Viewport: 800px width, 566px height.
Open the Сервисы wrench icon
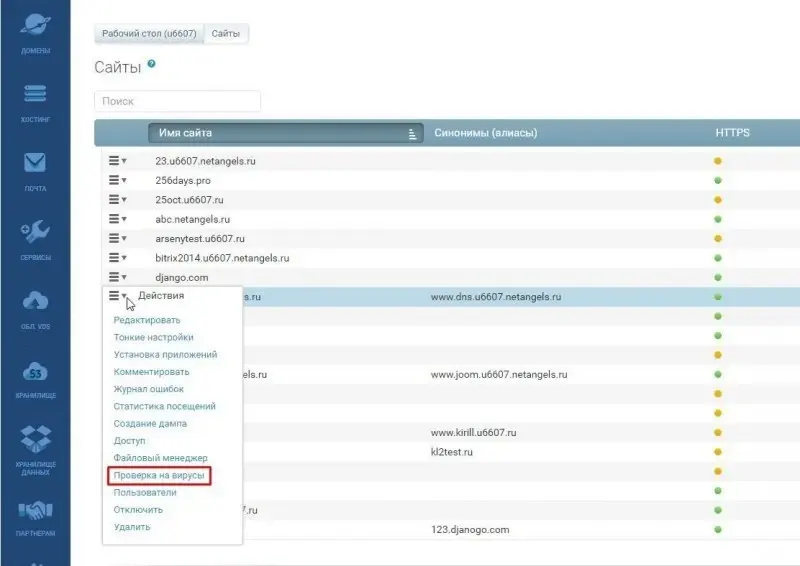[x=35, y=231]
